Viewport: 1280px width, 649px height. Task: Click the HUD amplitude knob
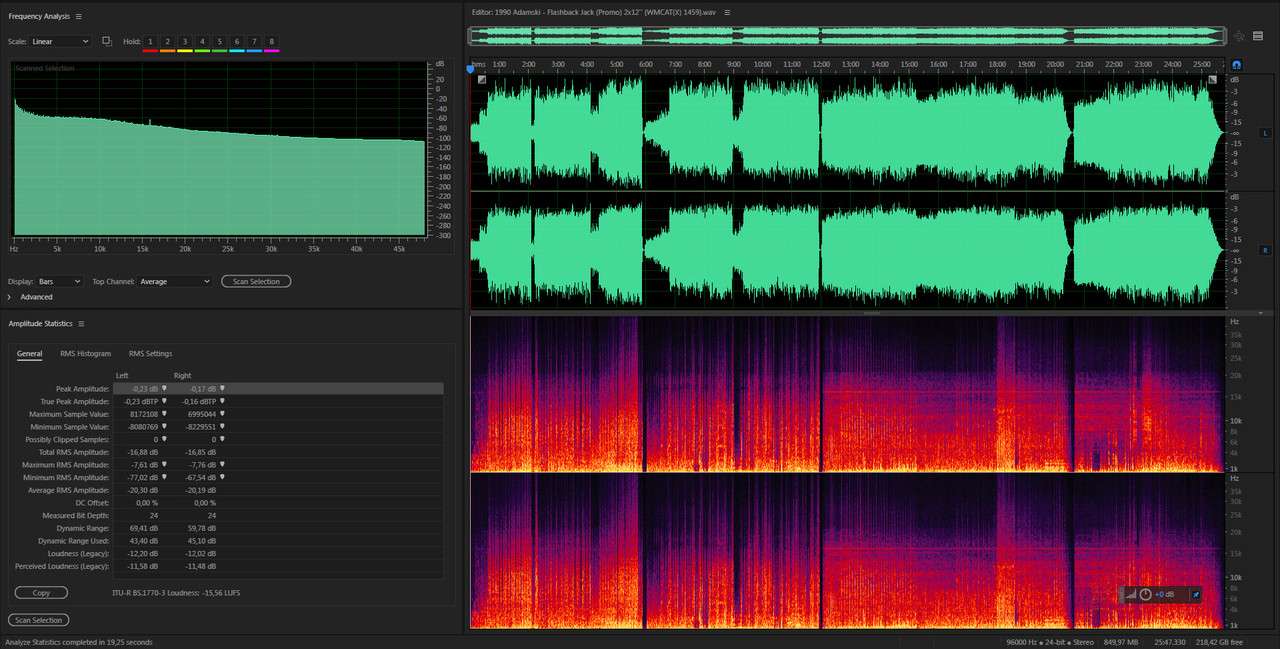(1145, 594)
